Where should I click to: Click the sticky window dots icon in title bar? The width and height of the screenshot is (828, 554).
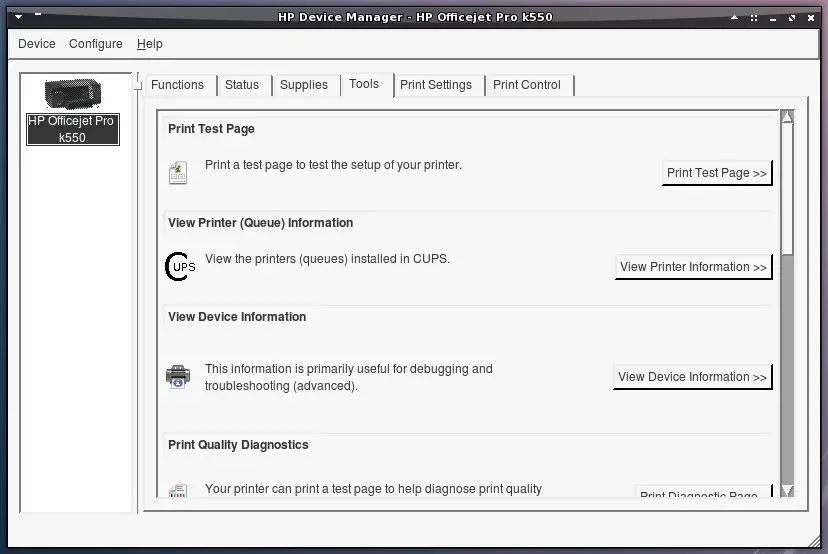click(x=754, y=18)
